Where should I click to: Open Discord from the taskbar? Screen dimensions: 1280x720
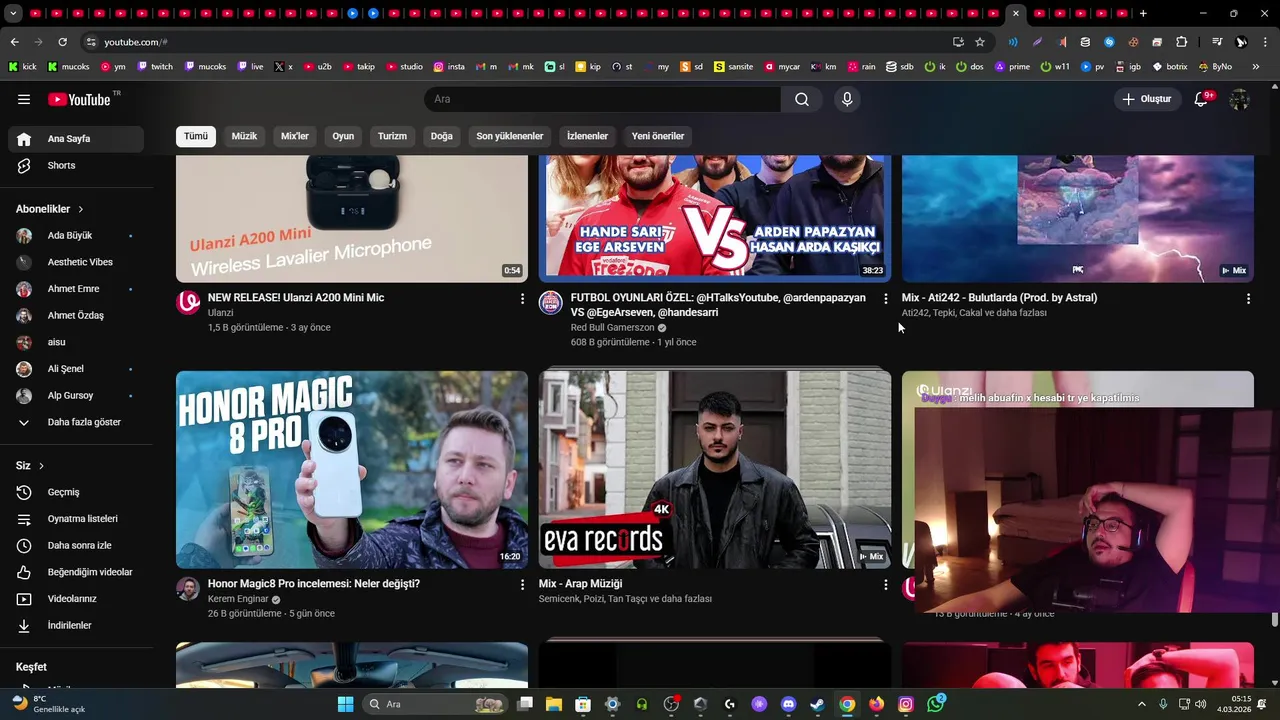coord(788,704)
